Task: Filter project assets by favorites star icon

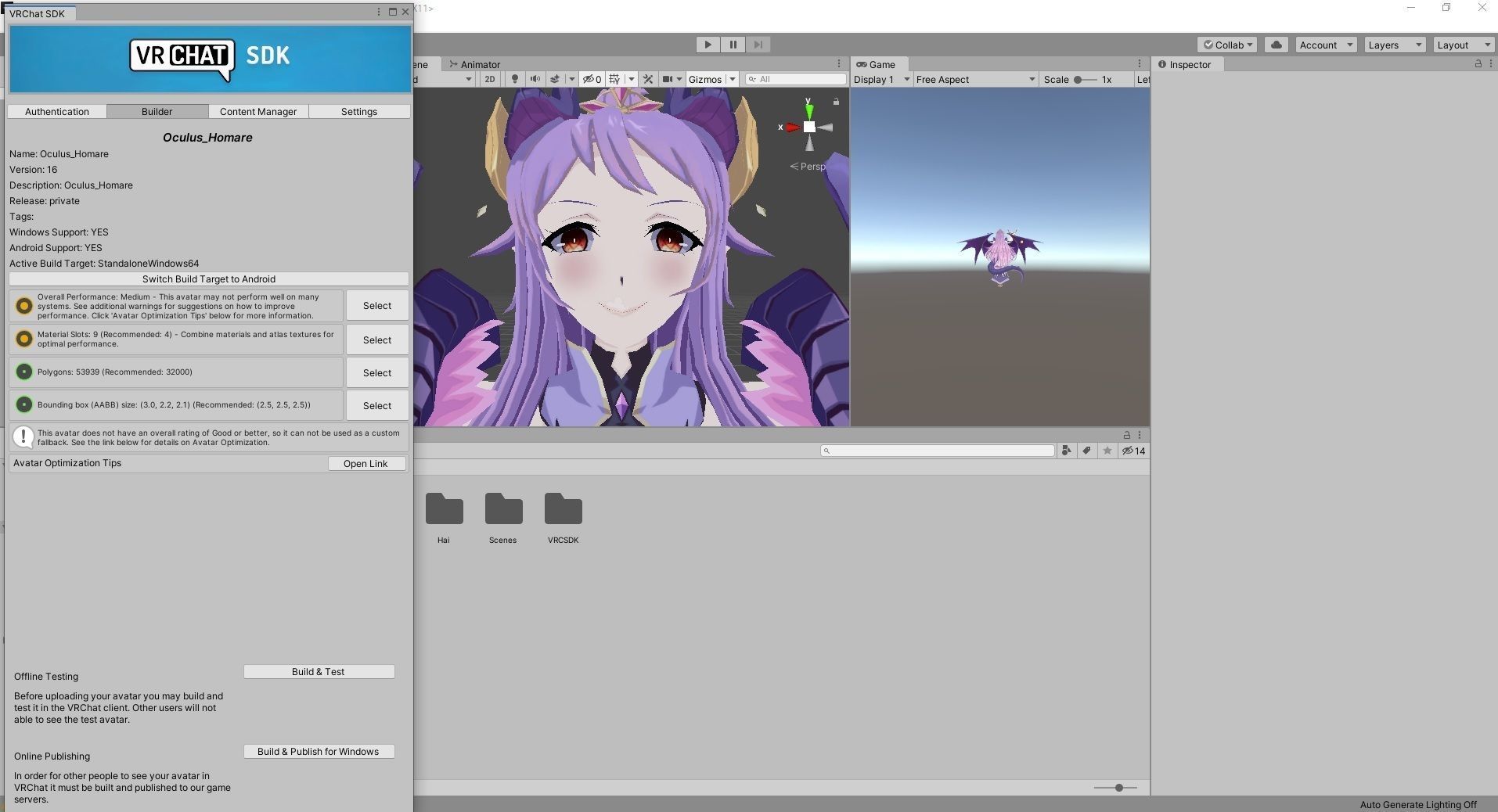Action: (1107, 451)
